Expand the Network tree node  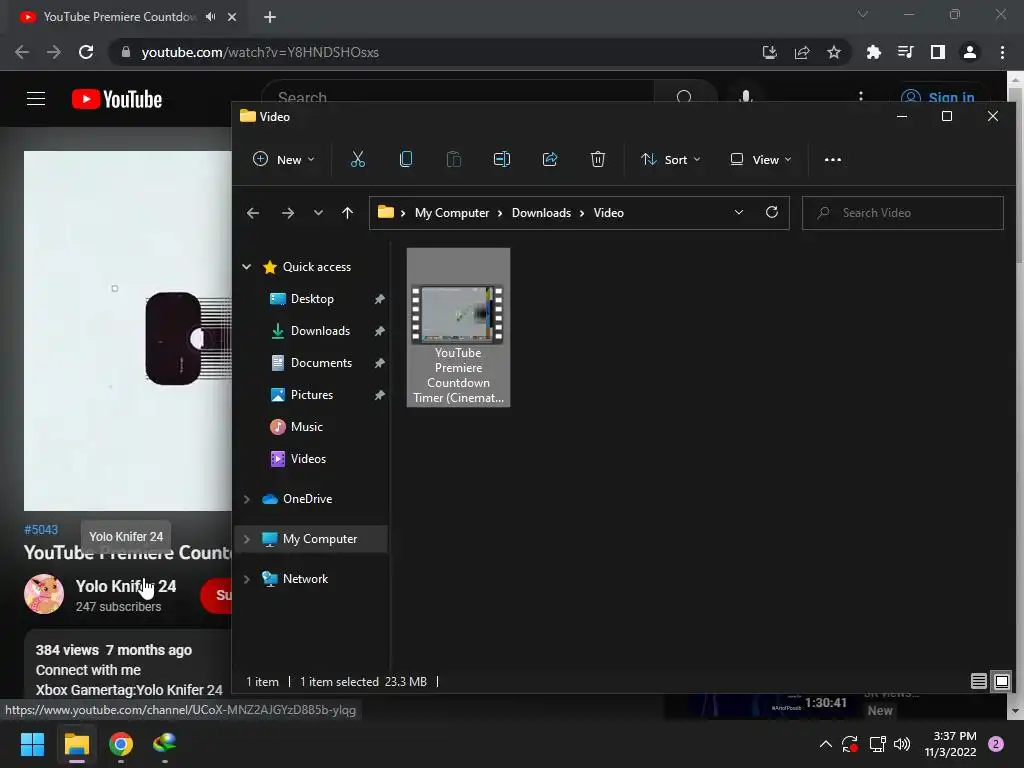click(247, 579)
